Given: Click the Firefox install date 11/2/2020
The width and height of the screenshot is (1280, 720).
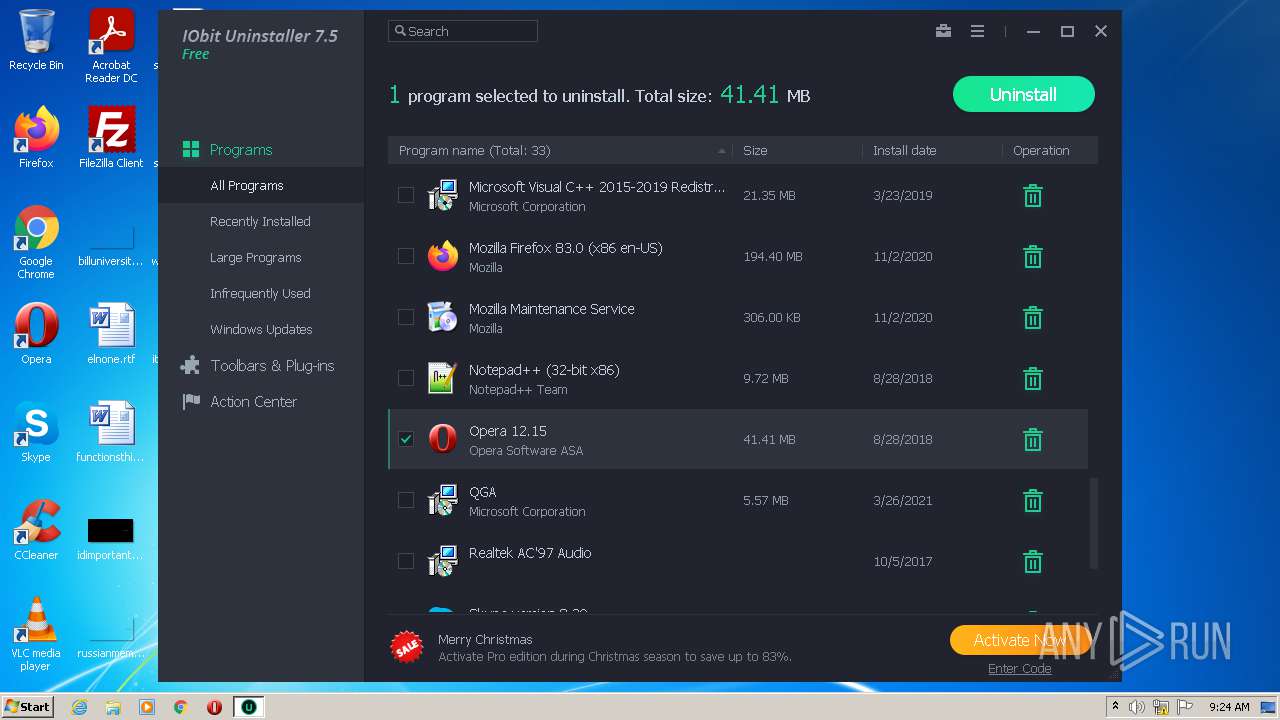Looking at the screenshot, I should [902, 256].
